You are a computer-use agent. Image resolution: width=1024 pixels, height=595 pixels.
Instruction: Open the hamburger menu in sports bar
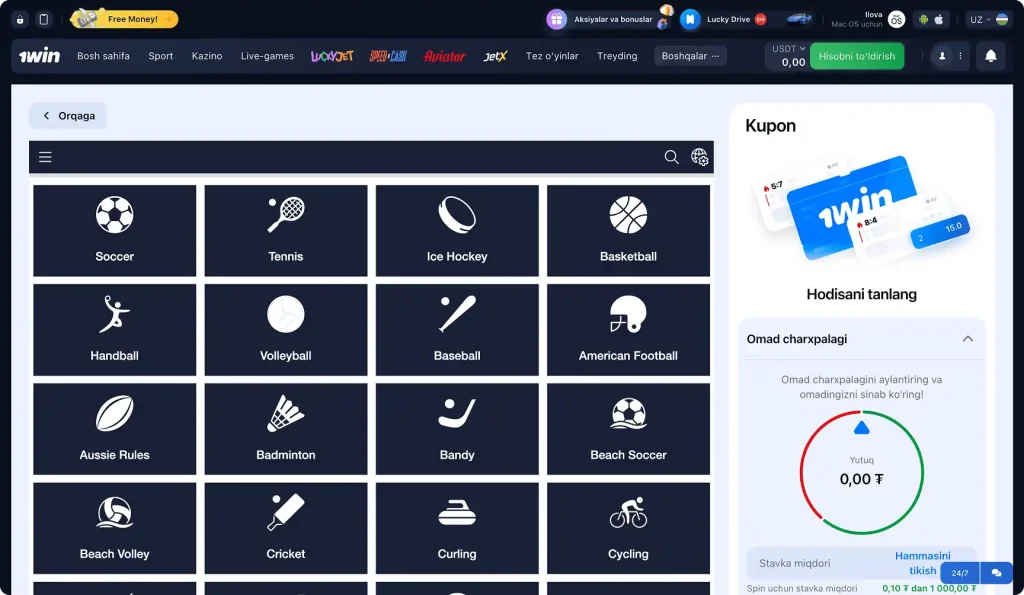click(x=45, y=157)
